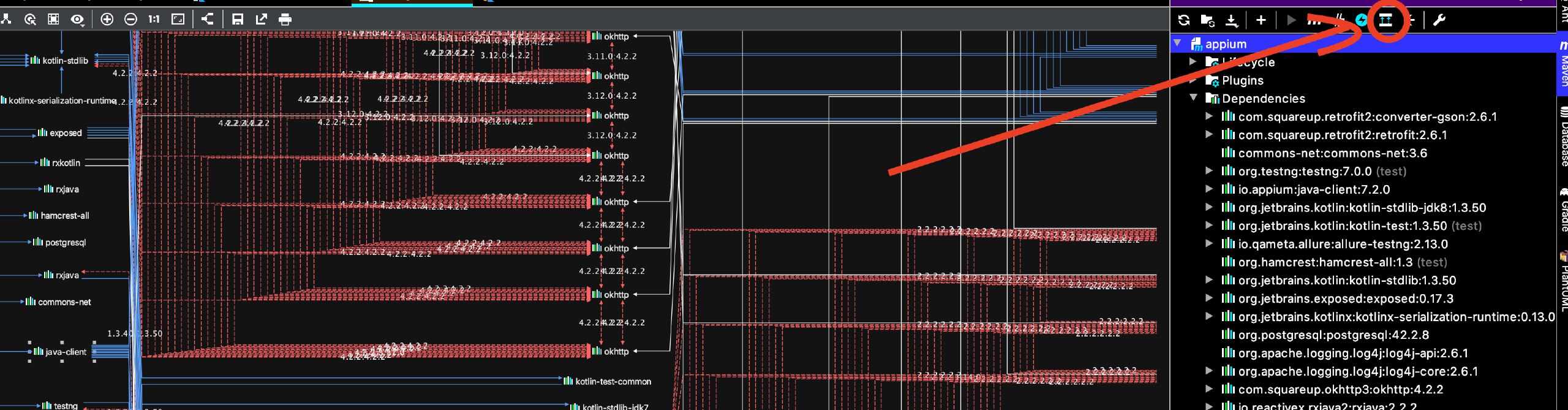Select the kotlinx-serialization-runtime node in diagram

click(x=58, y=101)
